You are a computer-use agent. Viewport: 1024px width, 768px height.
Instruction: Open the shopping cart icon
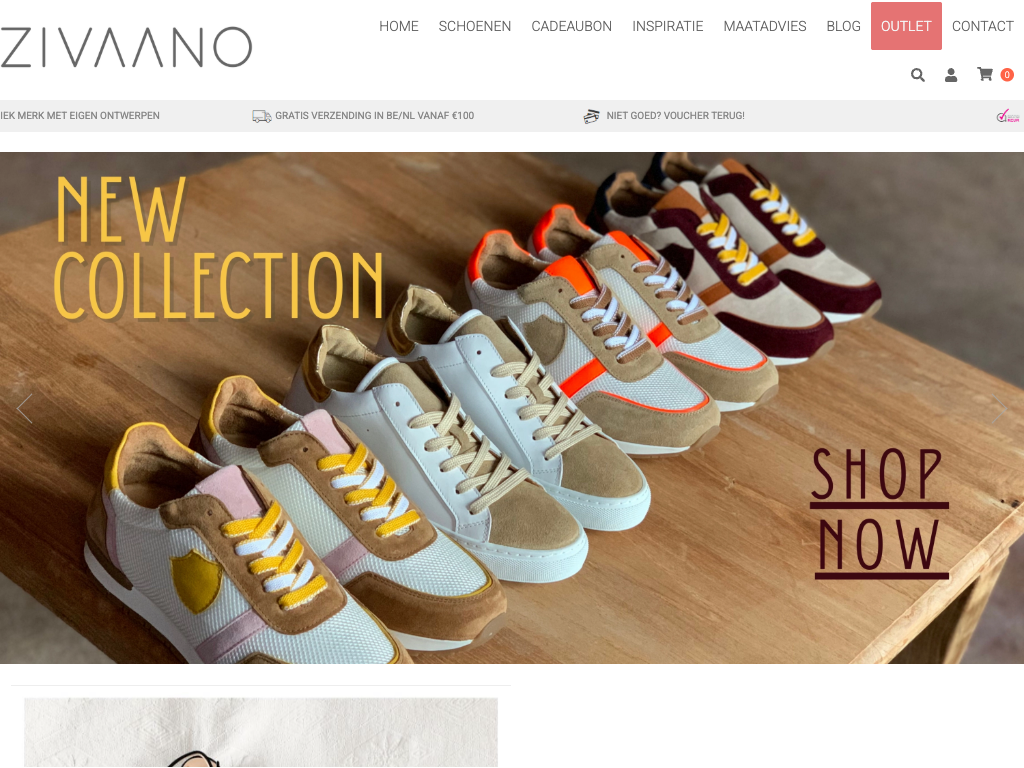tap(985, 74)
